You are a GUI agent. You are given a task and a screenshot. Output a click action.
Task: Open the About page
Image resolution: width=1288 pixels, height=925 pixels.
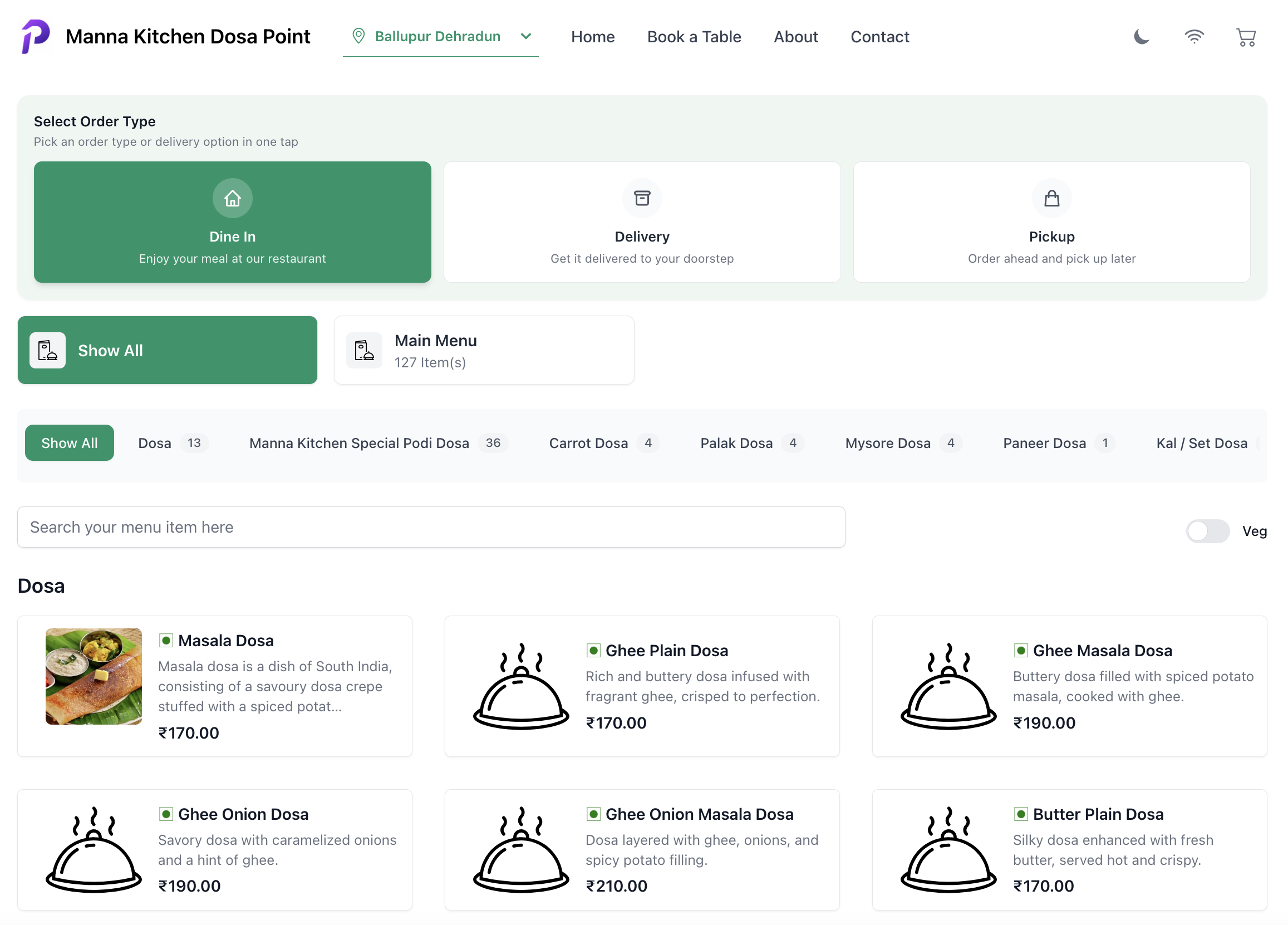pyautogui.click(x=795, y=37)
